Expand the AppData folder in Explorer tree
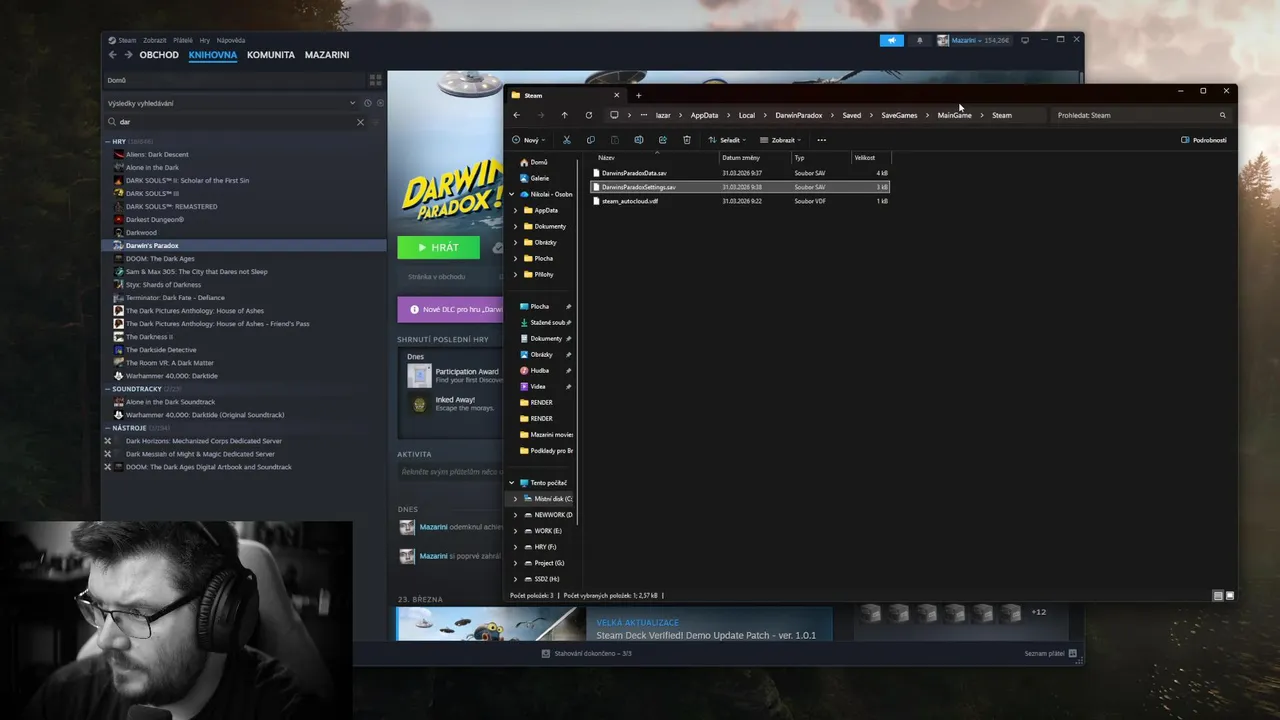This screenshot has height=720, width=1280. (515, 210)
